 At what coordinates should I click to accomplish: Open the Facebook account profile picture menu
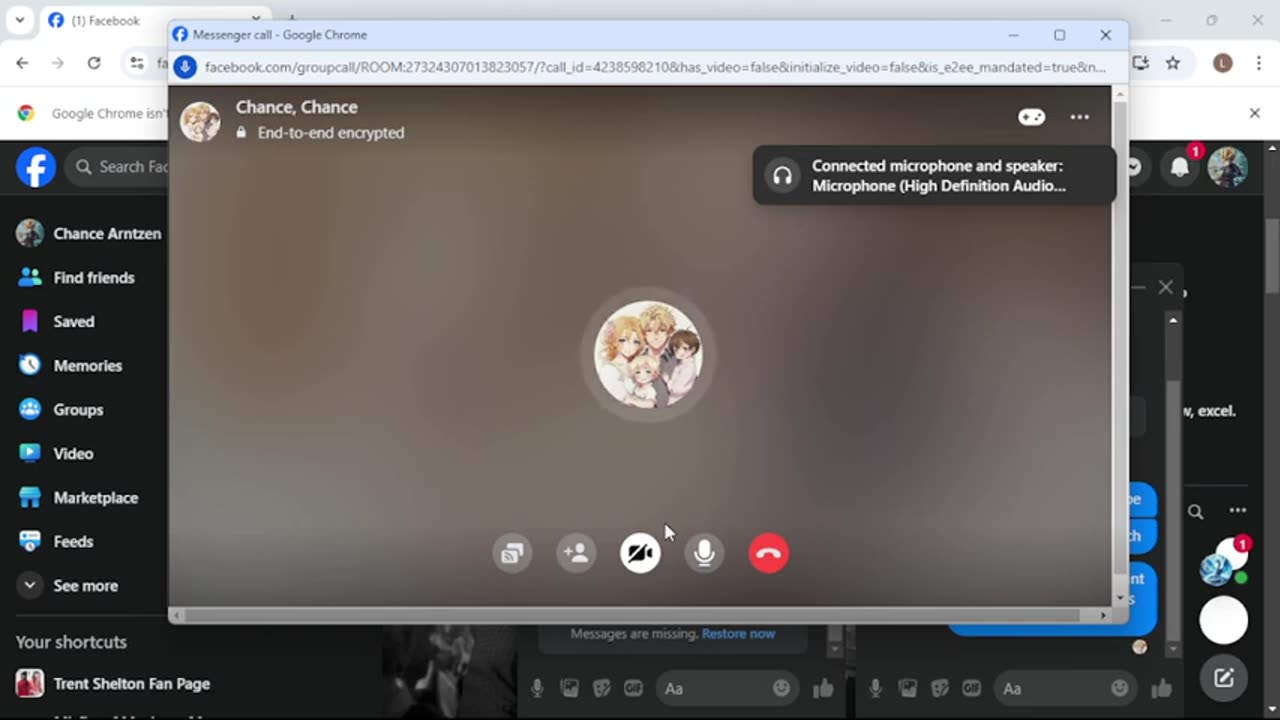point(1227,167)
